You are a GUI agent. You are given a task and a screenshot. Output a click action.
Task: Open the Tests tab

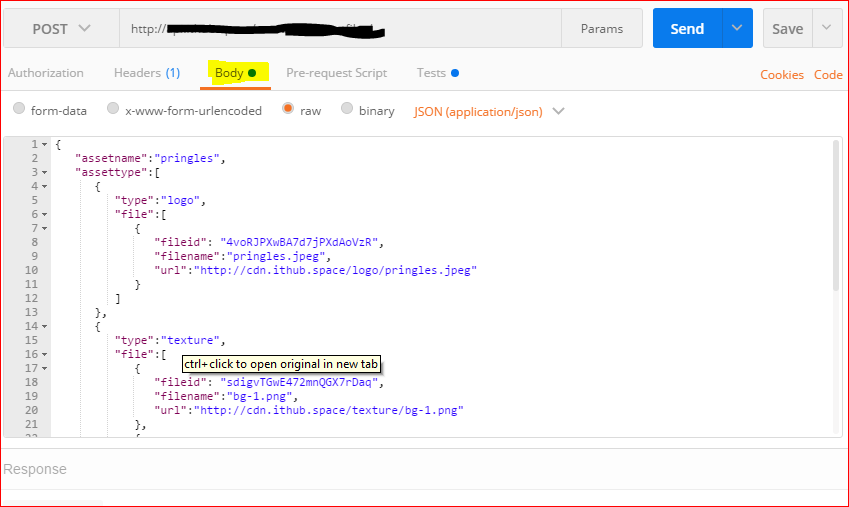click(x=437, y=73)
